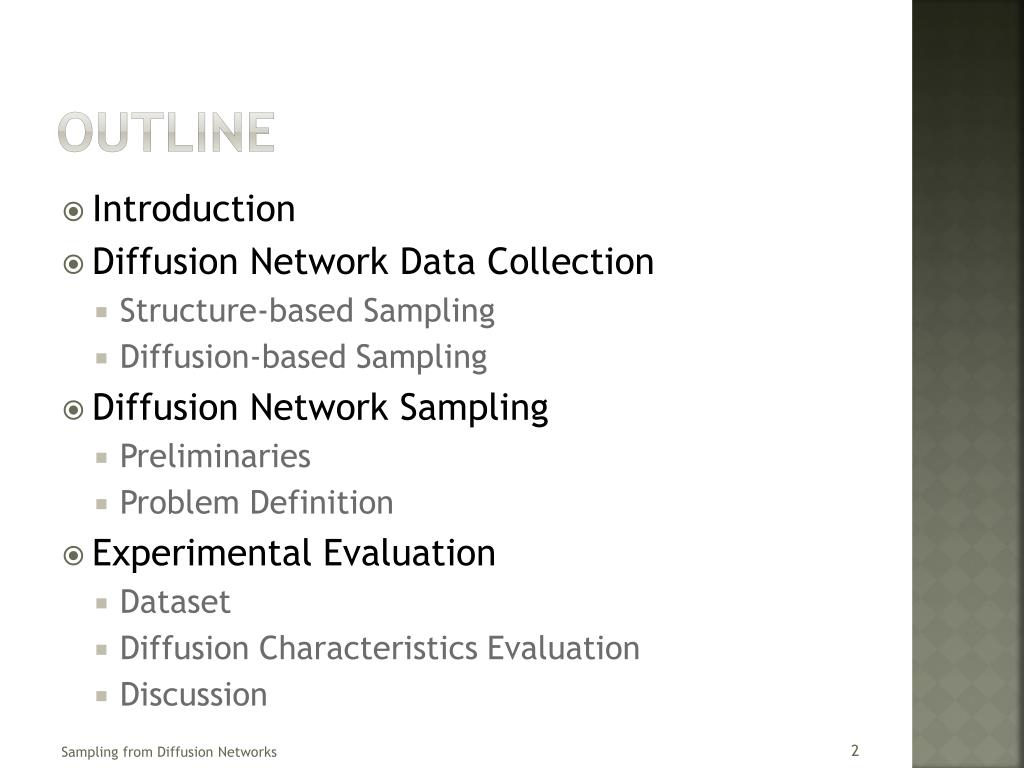Screen dimensions: 1024x768
Task: Click the Problem Definition sub-item
Action: 257,503
